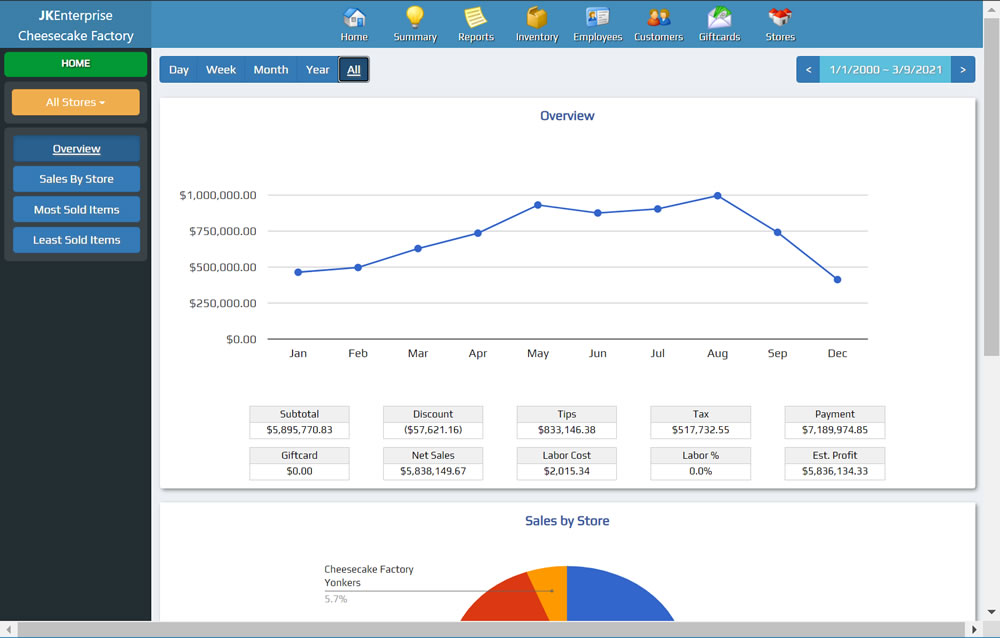The height and width of the screenshot is (638, 1000).
Task: Select the Day range tab
Action: pyautogui.click(x=179, y=70)
